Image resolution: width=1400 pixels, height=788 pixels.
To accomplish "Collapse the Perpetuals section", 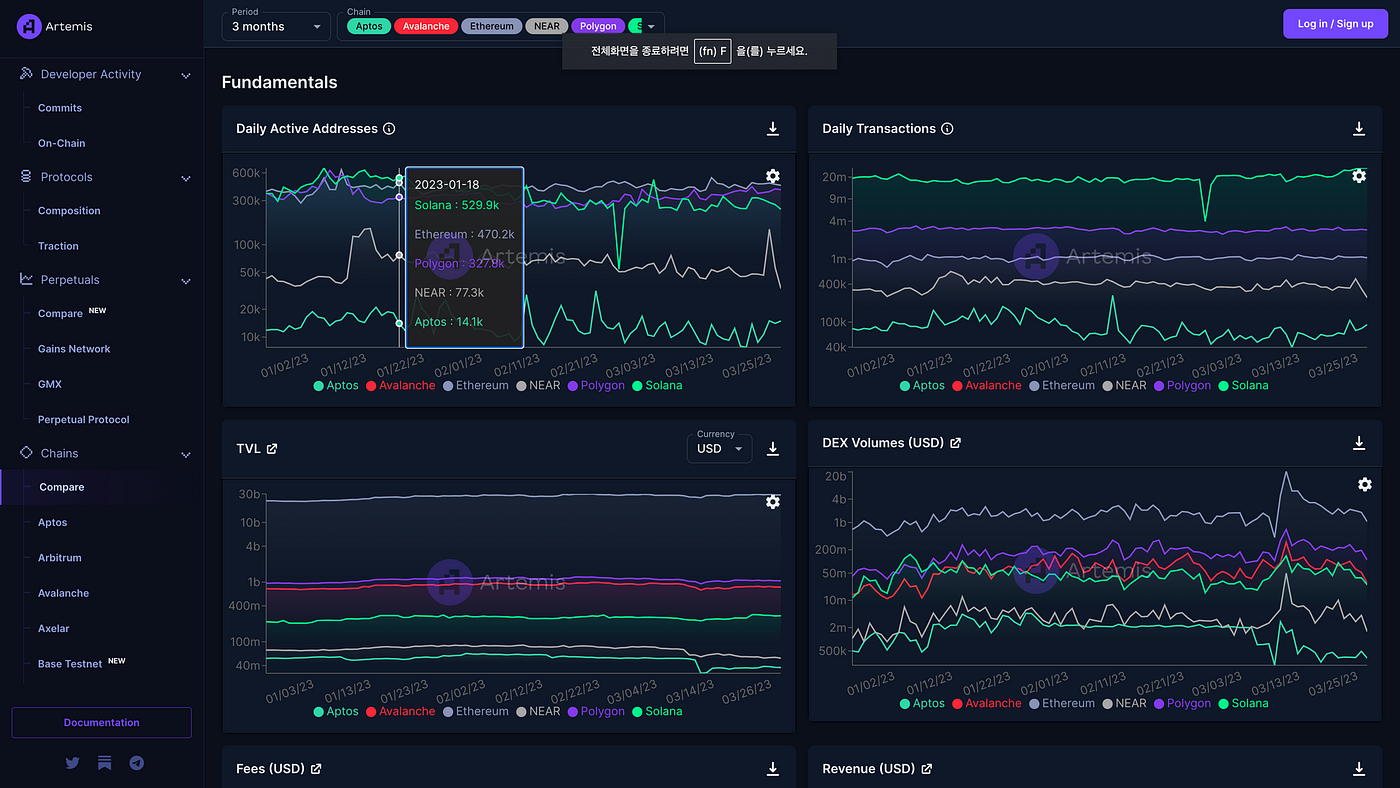I will (x=185, y=281).
